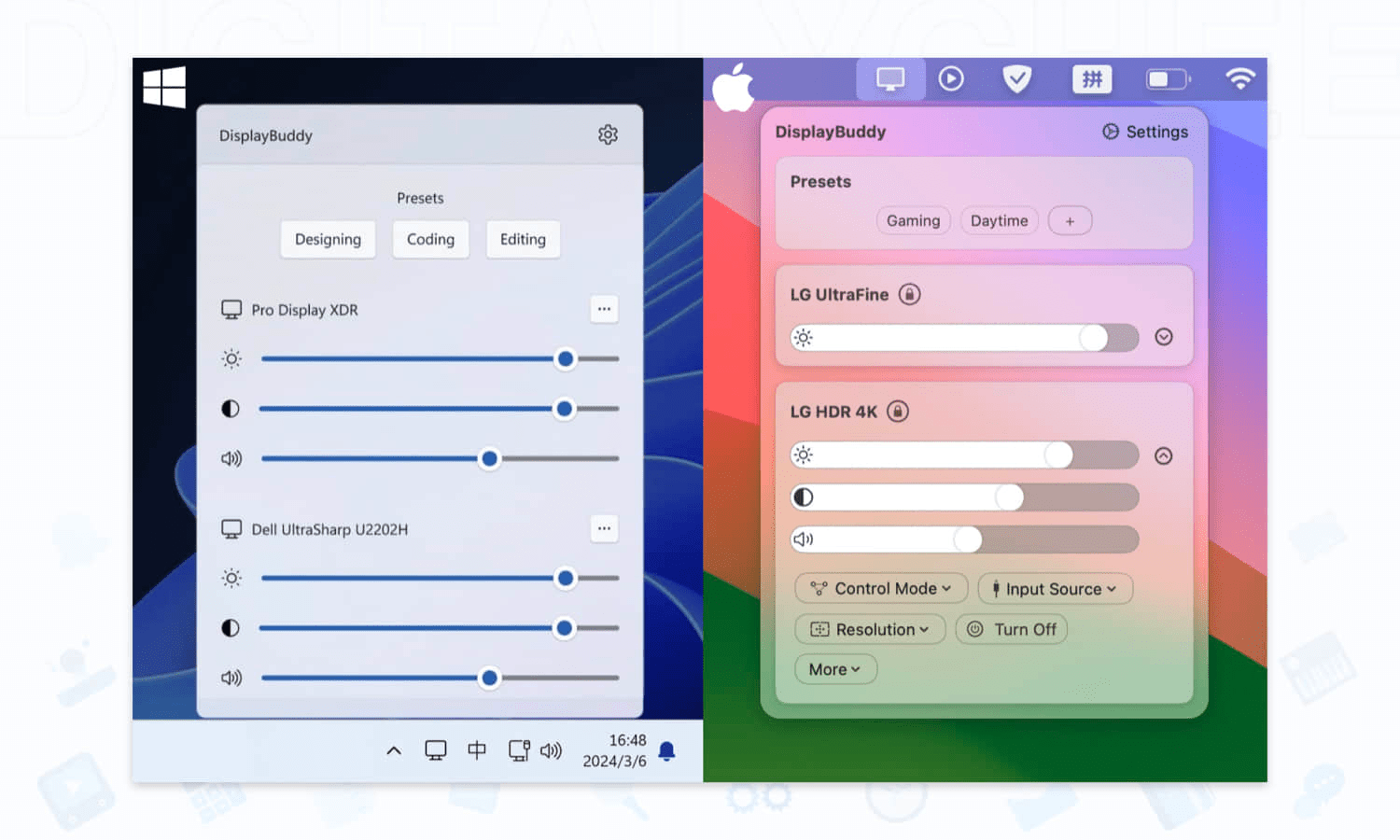Click the Turn Off button
This screenshot has height=840, width=1400.
(x=1012, y=629)
